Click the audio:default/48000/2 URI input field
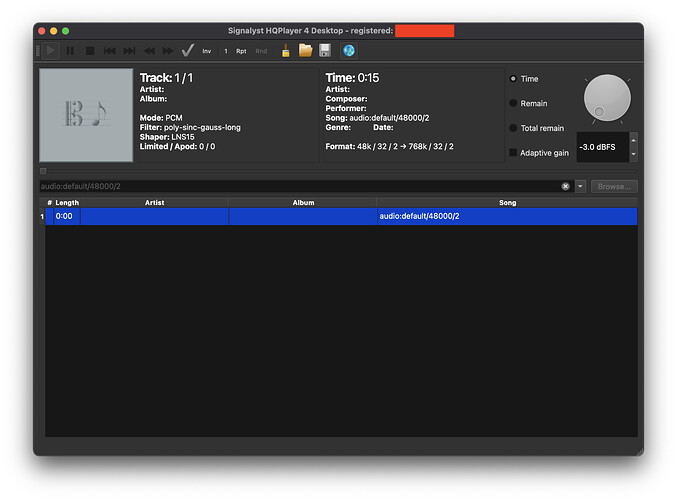This screenshot has width=676, height=500. pos(299,186)
